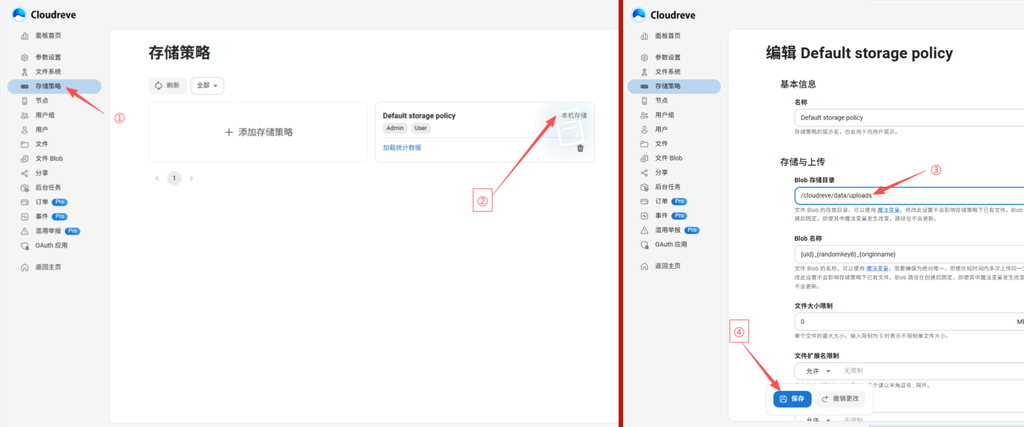
Task: Click the Blob 名称 input field
Action: pos(909,254)
